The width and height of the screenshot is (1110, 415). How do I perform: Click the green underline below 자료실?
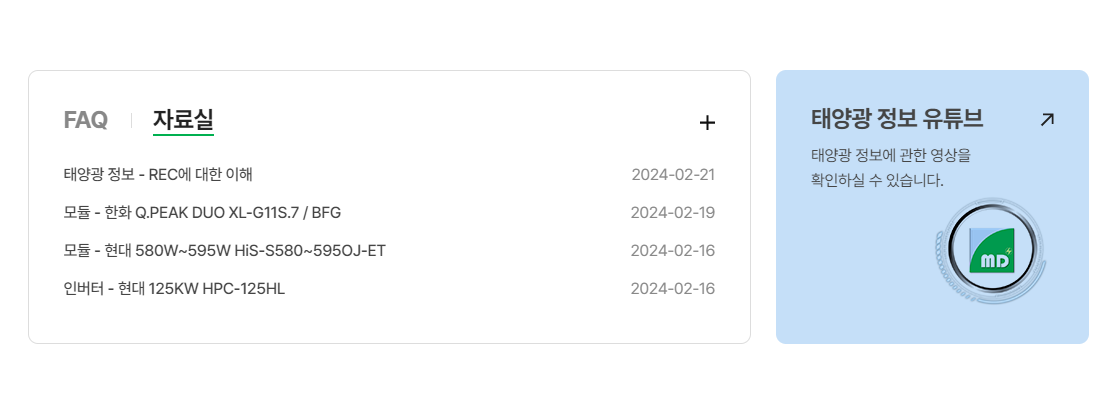click(x=183, y=134)
